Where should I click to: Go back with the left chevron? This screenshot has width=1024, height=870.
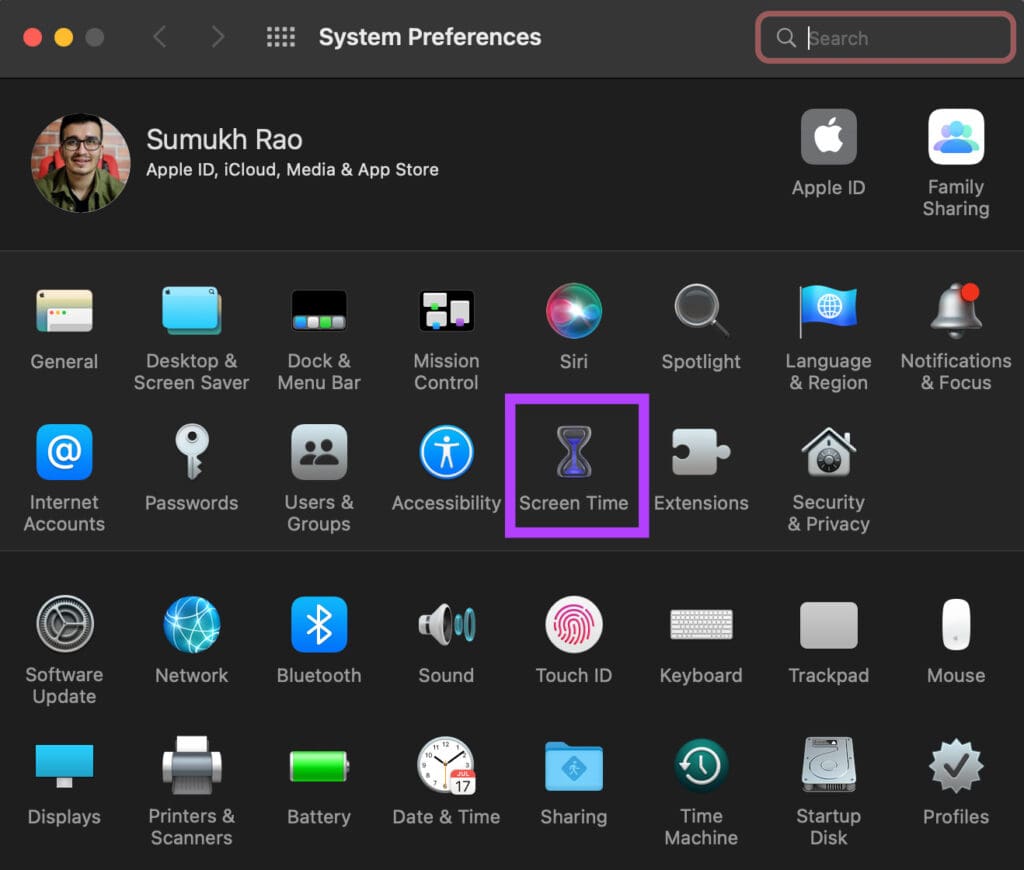coord(160,37)
